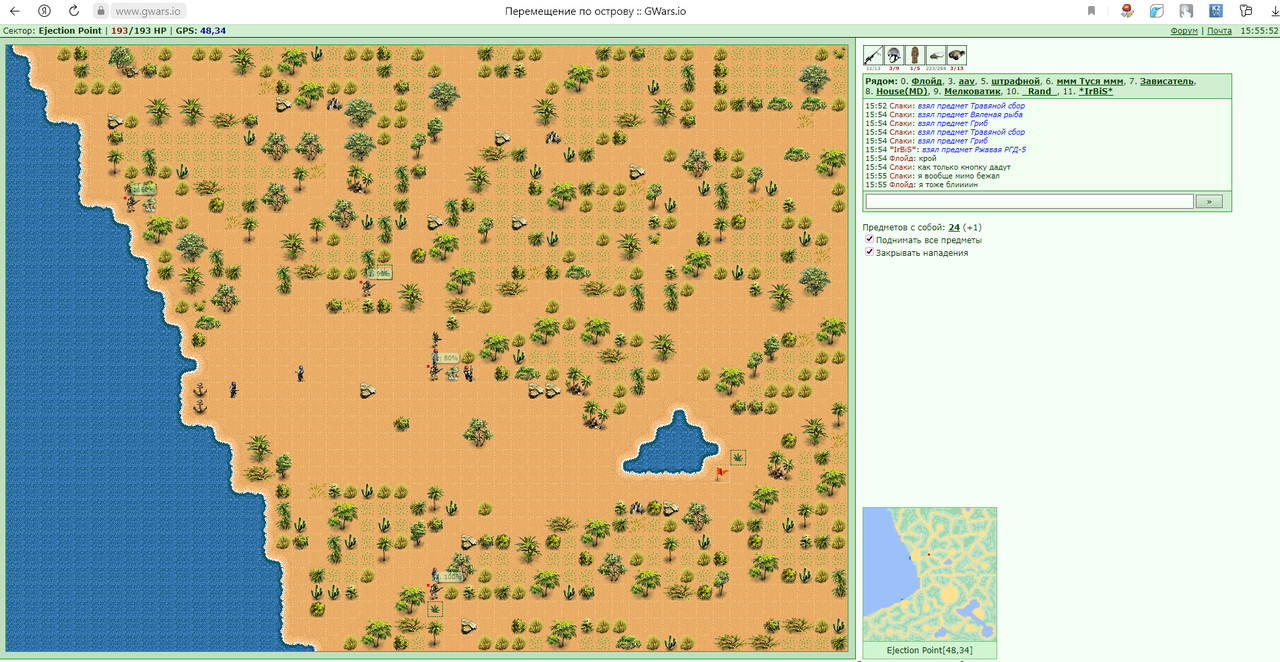Select the rifle weapon slot icon

(x=874, y=55)
